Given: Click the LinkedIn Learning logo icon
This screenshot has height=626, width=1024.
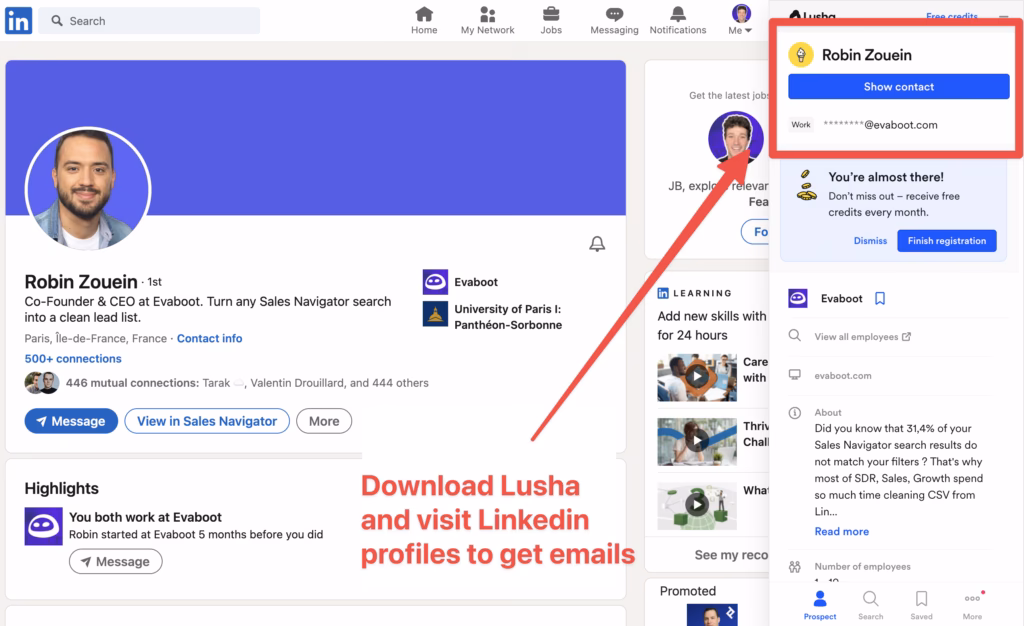Looking at the screenshot, I should [x=663, y=293].
